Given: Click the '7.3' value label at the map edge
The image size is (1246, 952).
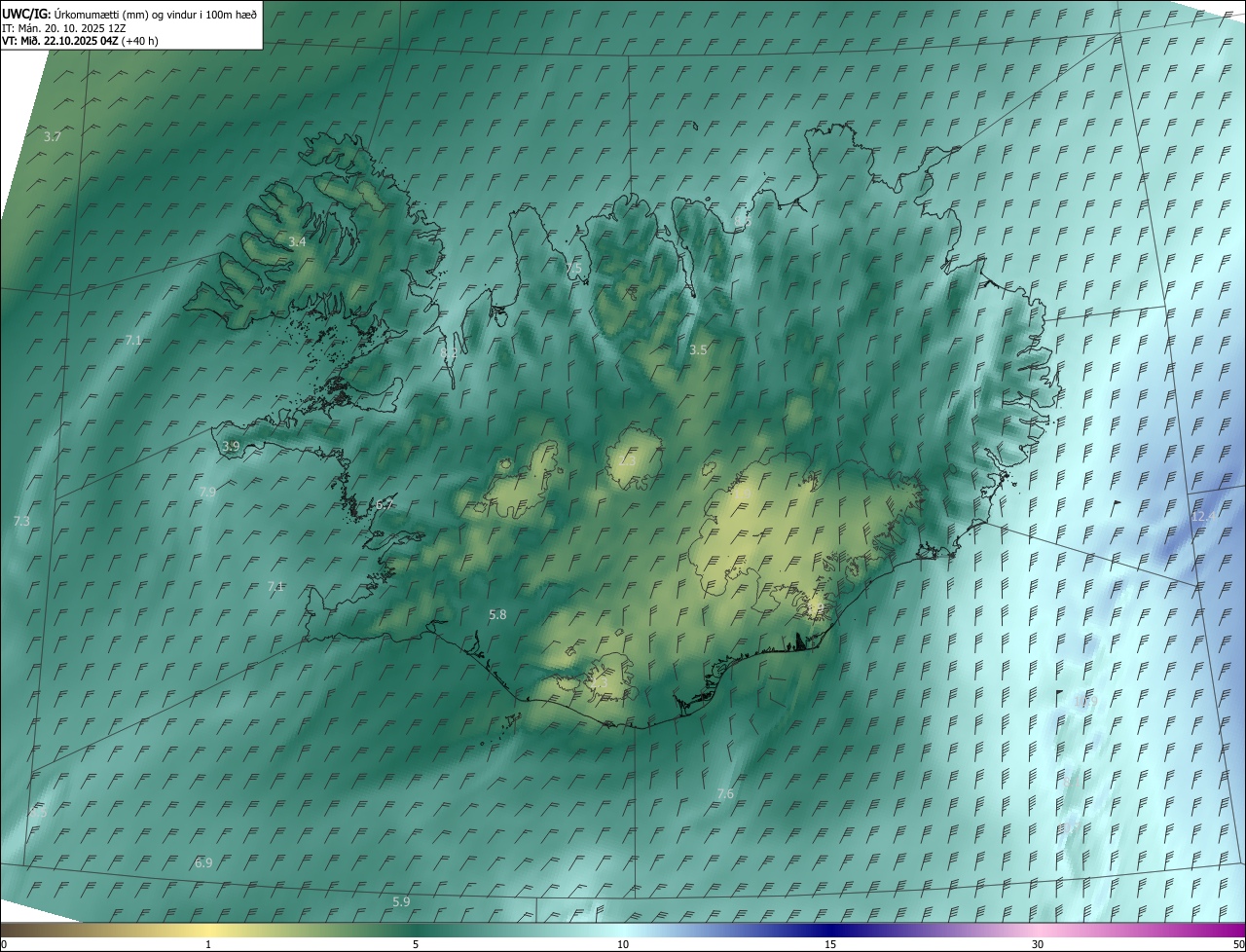Looking at the screenshot, I should 21,522.
